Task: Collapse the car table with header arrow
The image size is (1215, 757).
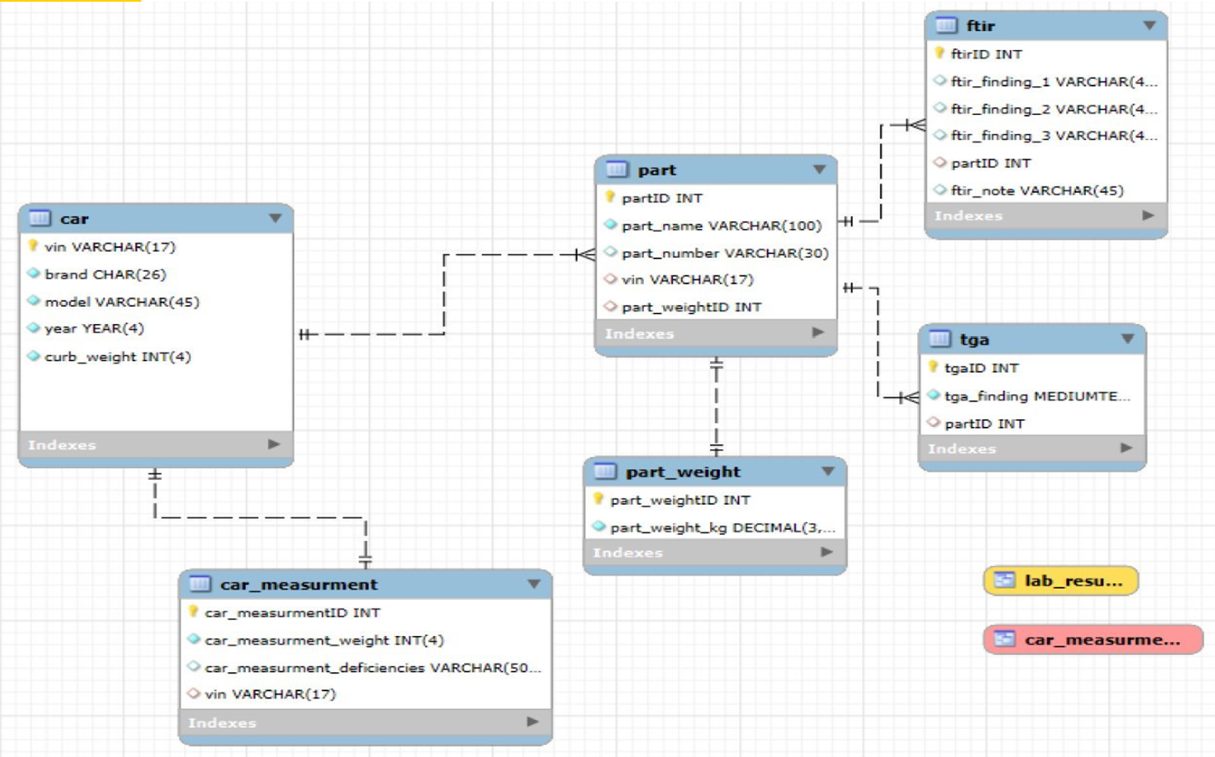Action: click(x=275, y=218)
